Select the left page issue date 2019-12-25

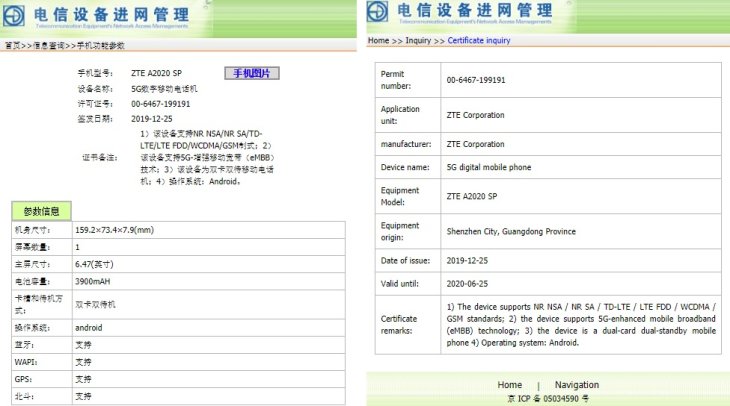151,119
